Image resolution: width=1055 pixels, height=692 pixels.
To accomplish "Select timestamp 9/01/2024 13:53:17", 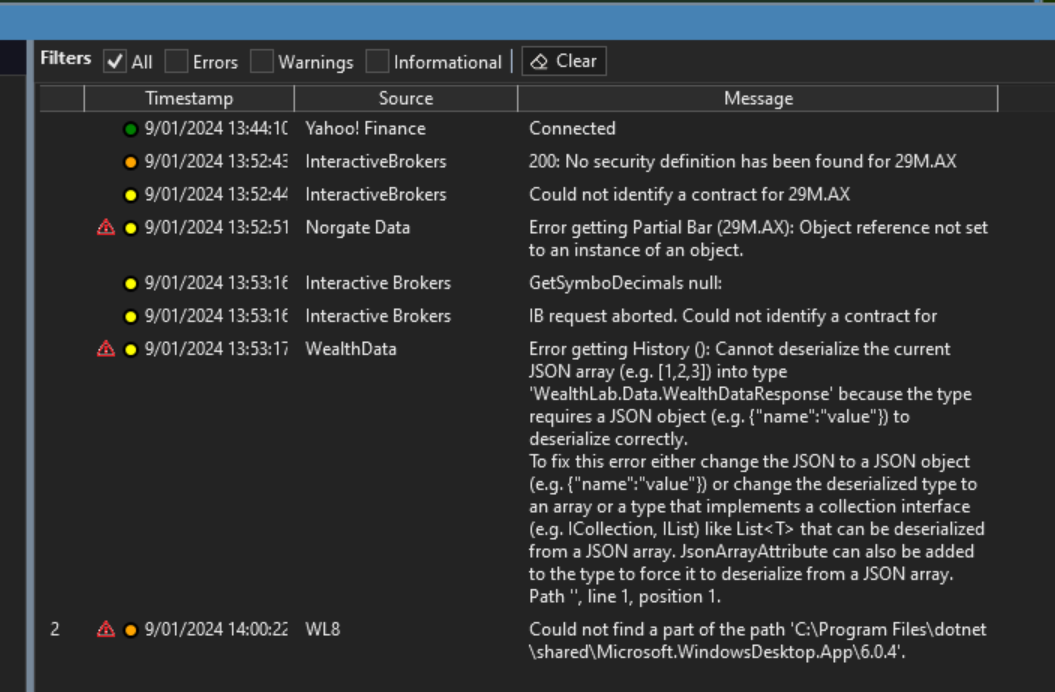I will 216,349.
